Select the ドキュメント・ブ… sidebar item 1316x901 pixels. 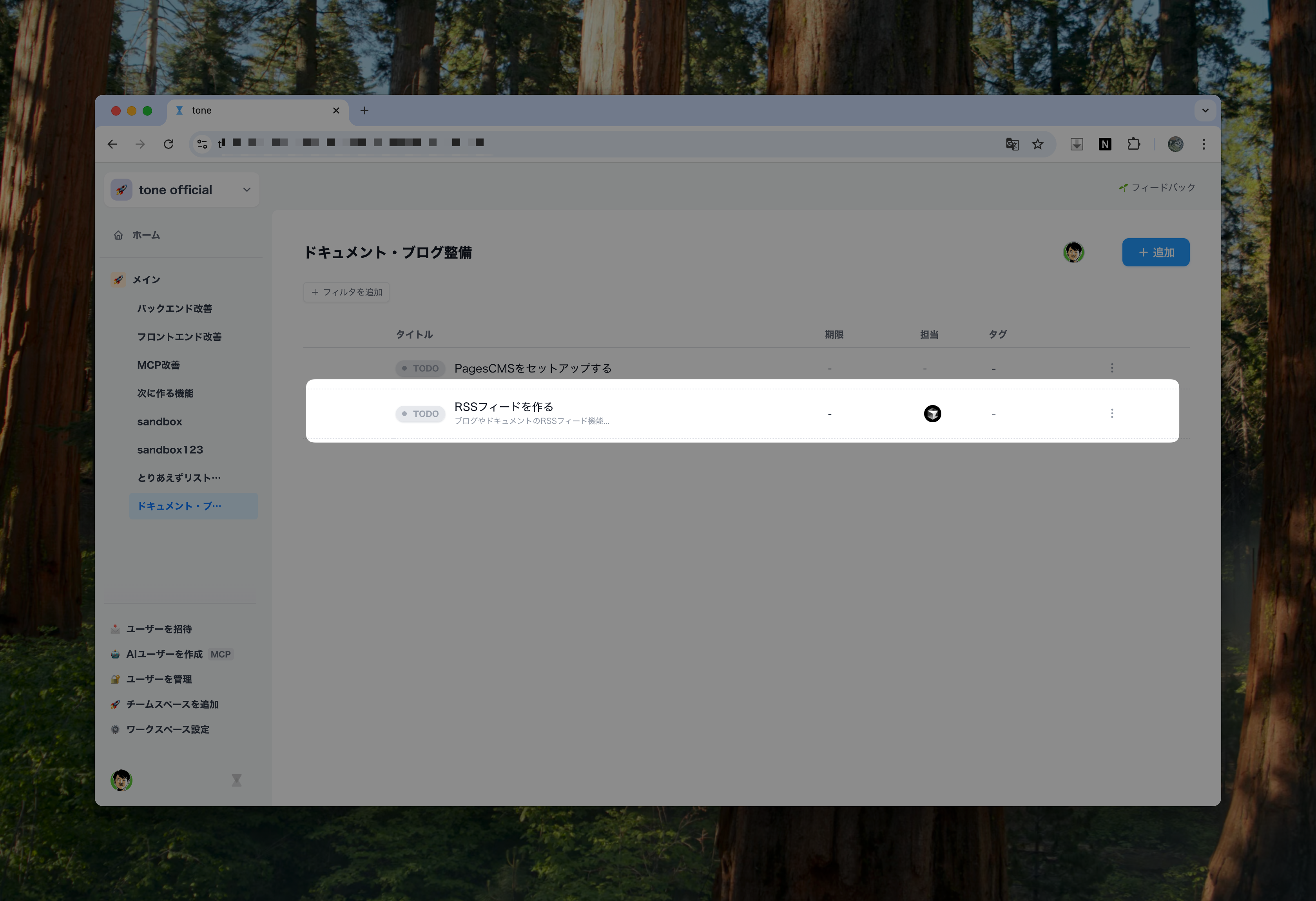coord(193,506)
